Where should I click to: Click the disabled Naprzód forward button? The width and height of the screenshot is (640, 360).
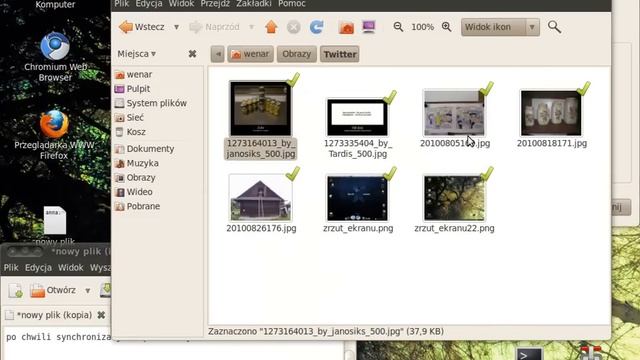coord(214,27)
